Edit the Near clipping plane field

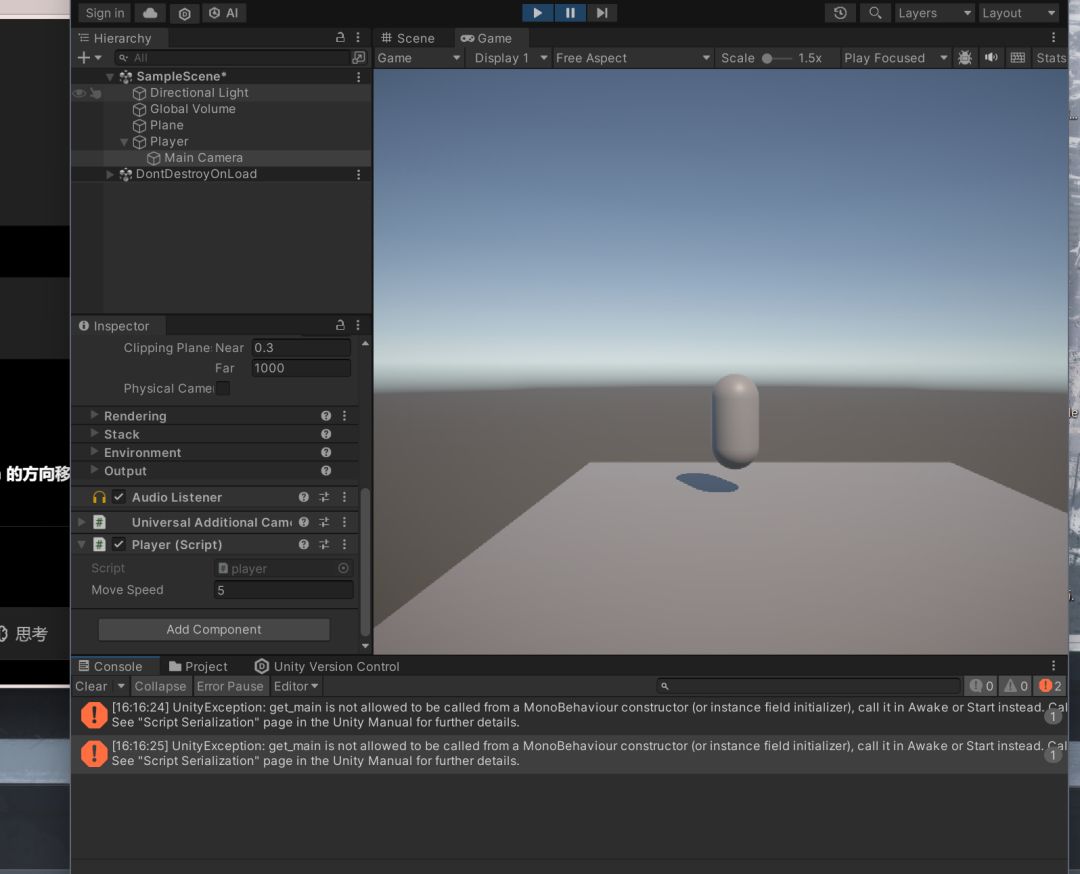[301, 348]
